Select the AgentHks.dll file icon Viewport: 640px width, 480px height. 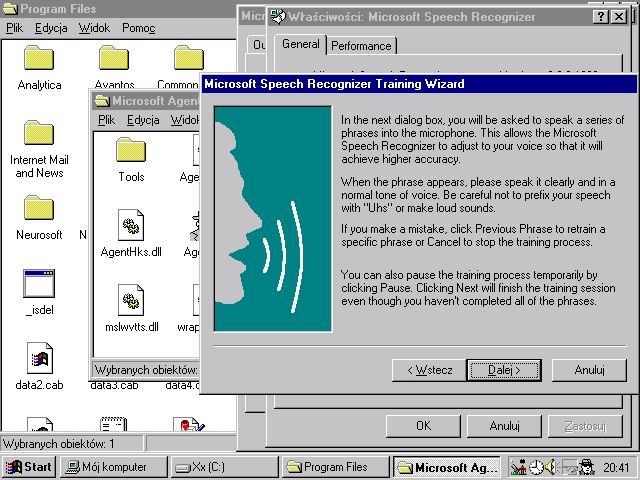click(131, 225)
